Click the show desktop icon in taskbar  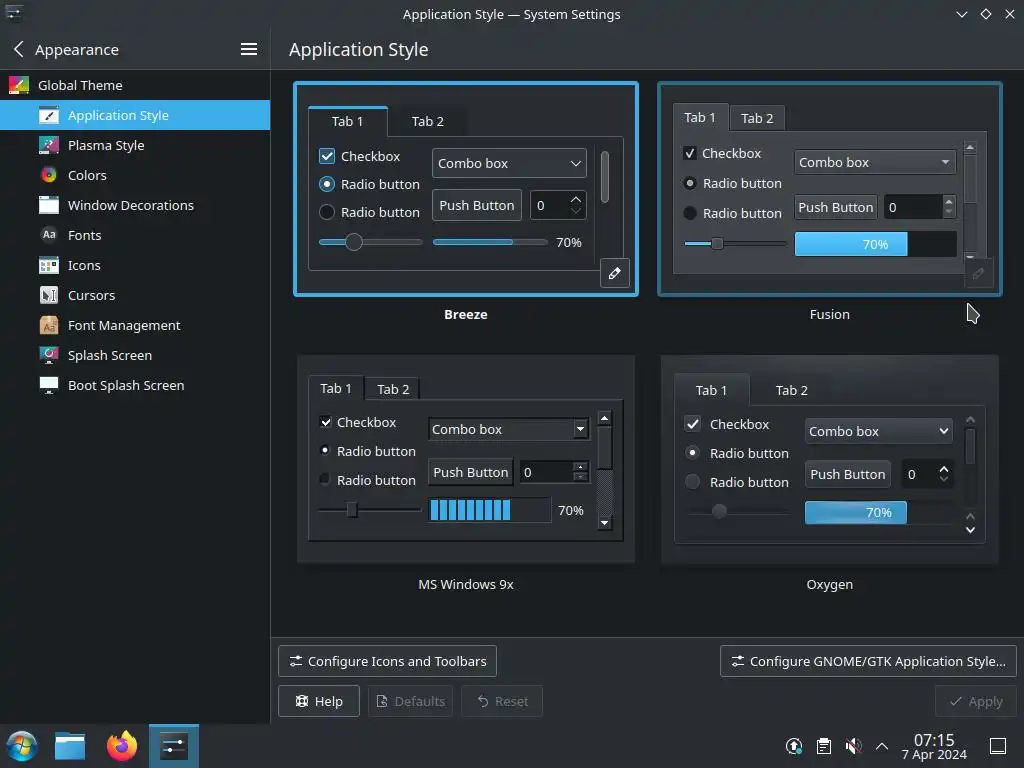[998, 746]
